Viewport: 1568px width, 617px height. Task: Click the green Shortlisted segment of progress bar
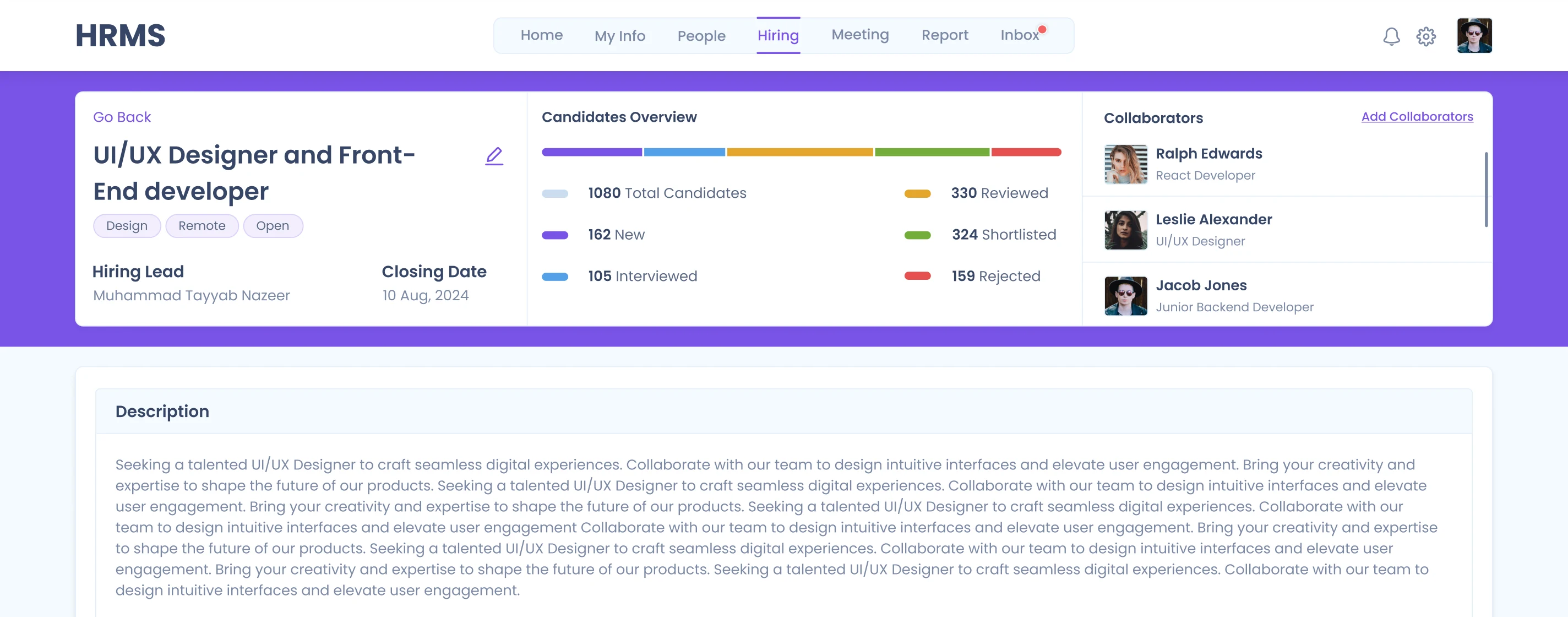(932, 152)
